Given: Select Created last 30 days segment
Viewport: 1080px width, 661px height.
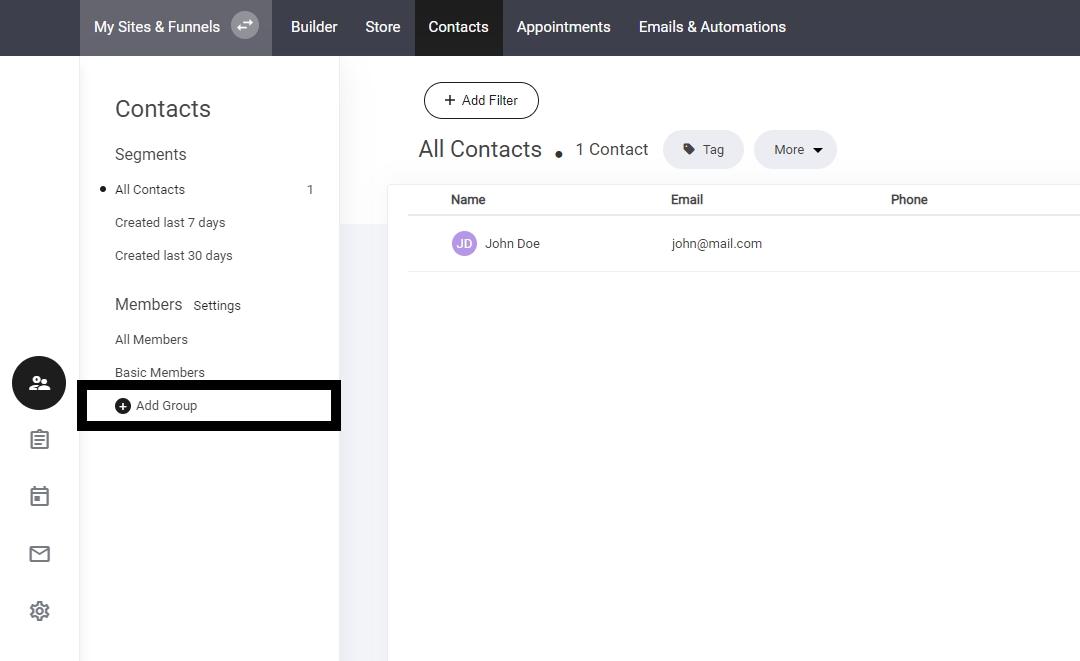Looking at the screenshot, I should (x=173, y=256).
